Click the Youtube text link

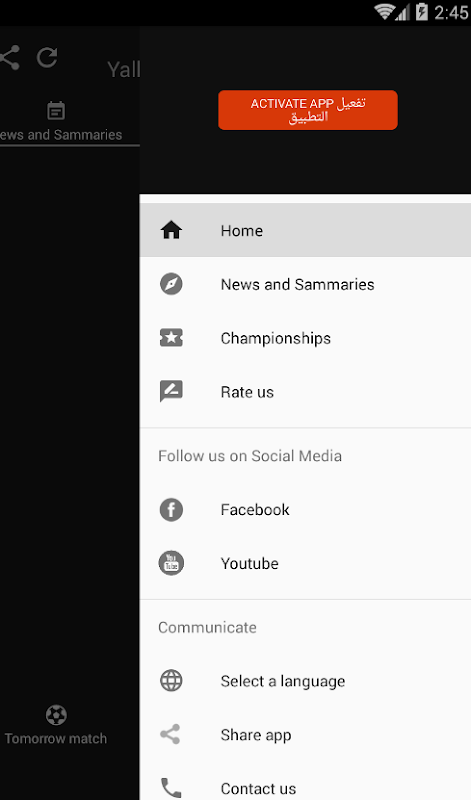coord(250,563)
